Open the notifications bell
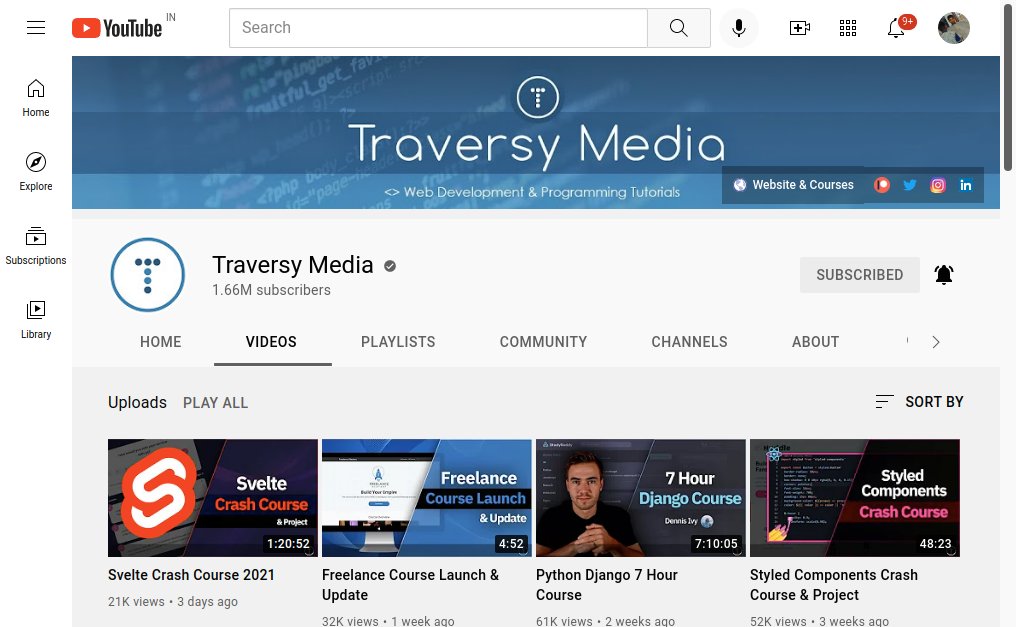 (896, 28)
